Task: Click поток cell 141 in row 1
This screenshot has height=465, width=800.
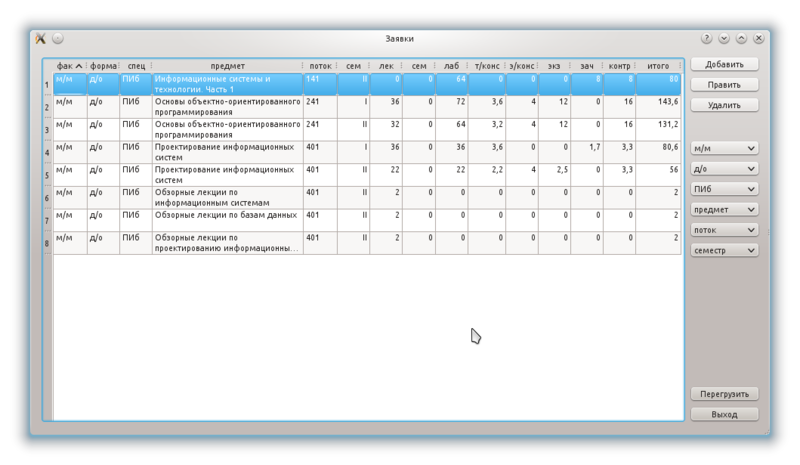Action: pos(320,84)
